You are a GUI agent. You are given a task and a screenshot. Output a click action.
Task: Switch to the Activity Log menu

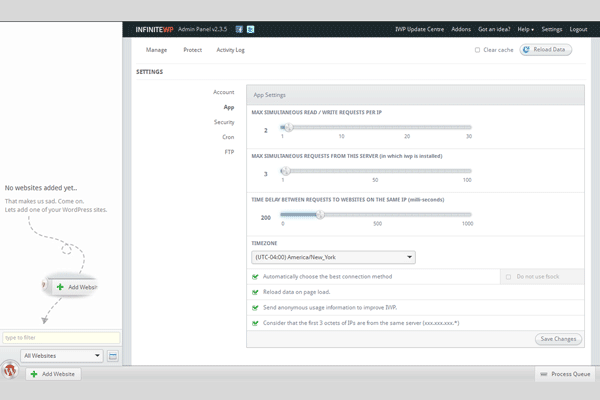230,49
